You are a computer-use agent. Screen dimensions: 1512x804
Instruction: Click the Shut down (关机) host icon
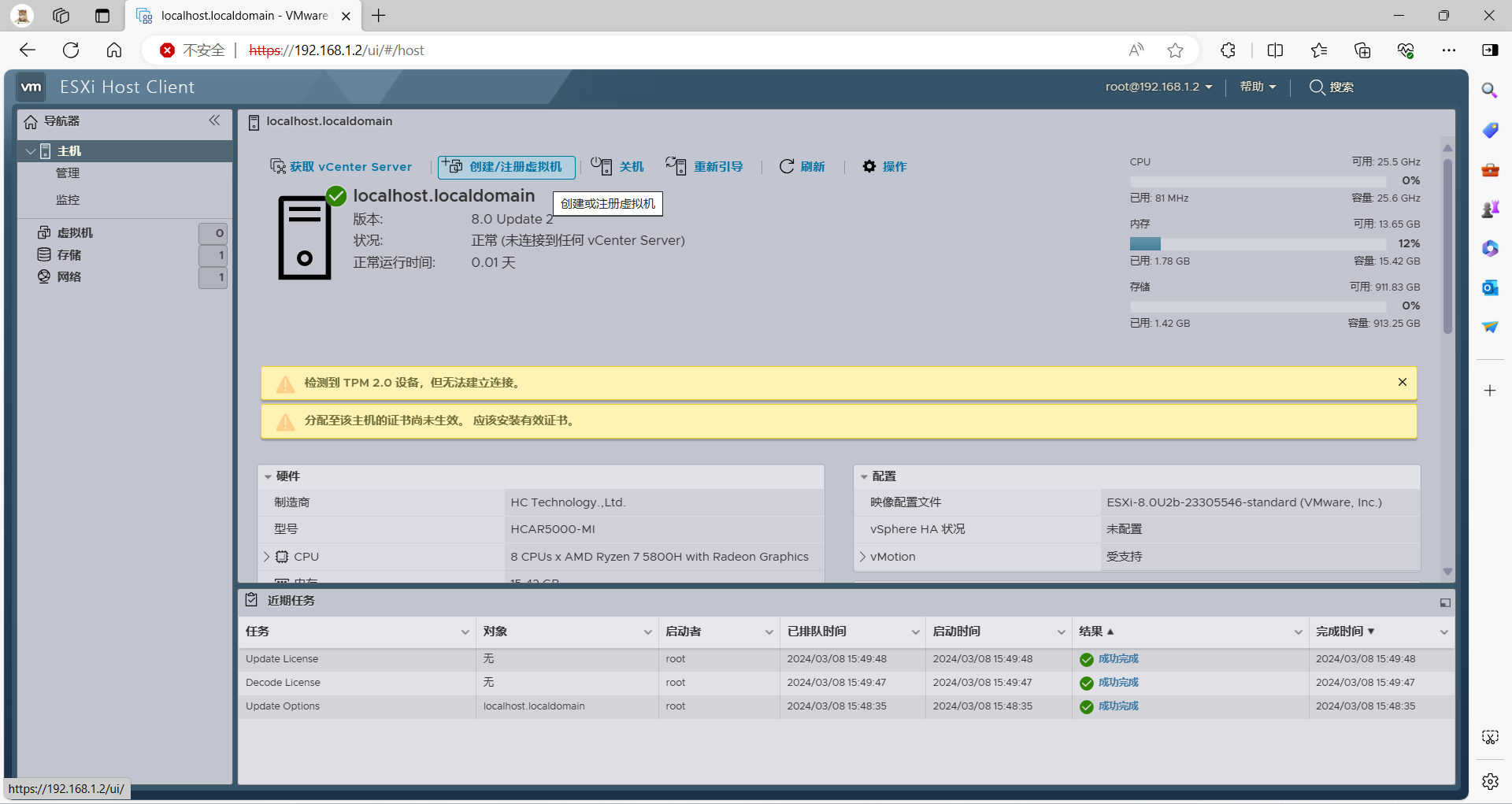coord(602,166)
